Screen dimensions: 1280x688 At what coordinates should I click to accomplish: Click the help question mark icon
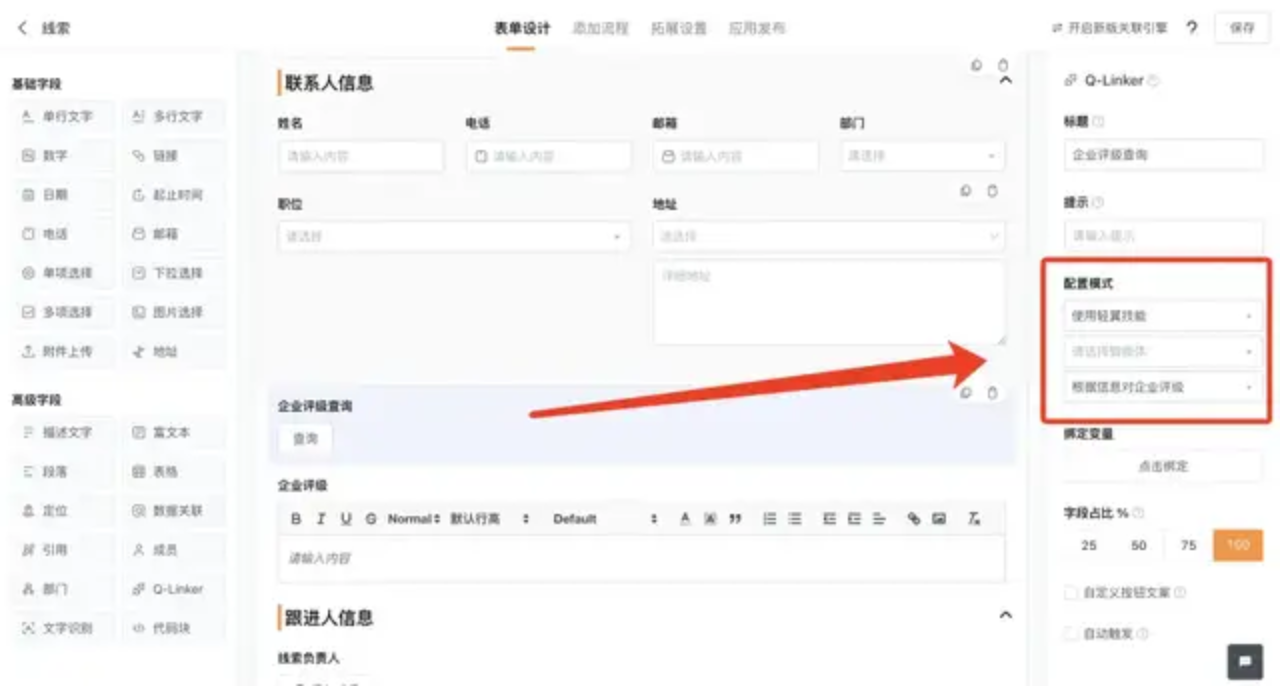(1192, 28)
